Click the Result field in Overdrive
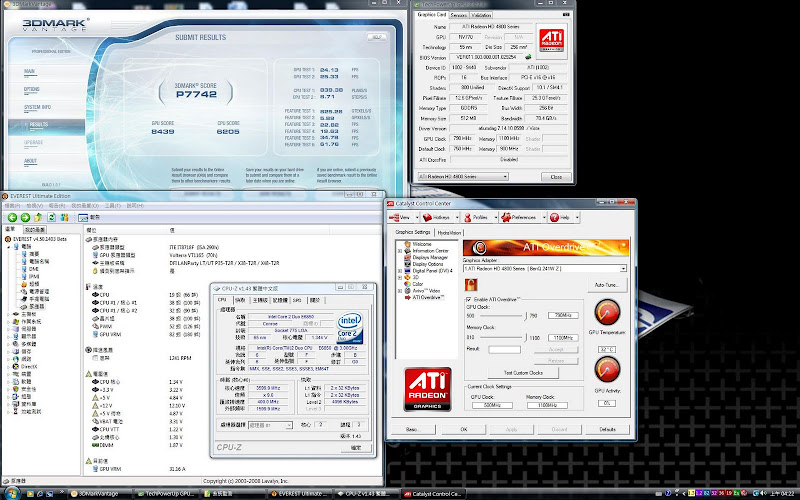This screenshot has width=800, height=500. (504, 349)
